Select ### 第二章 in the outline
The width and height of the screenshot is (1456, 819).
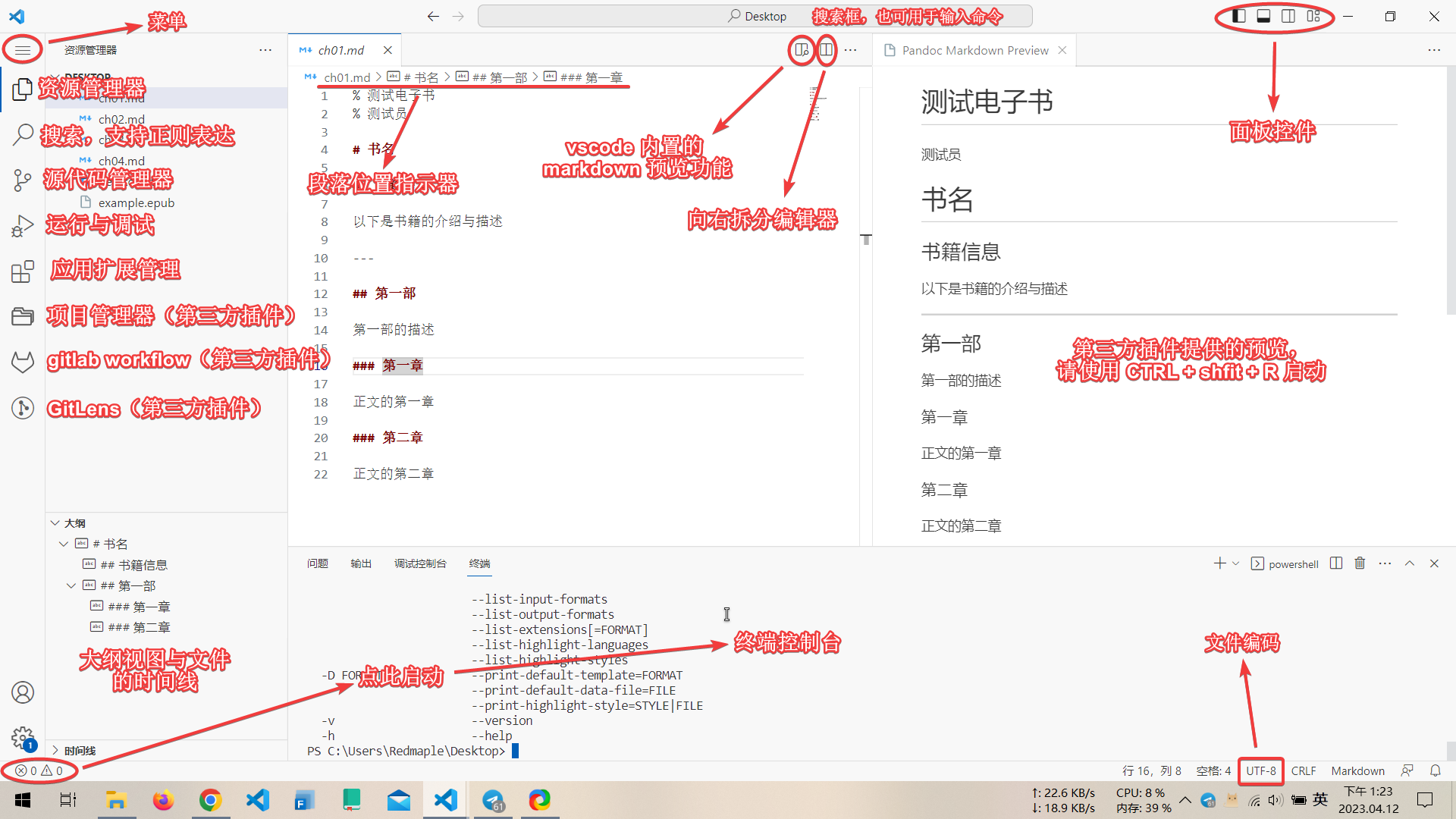(x=139, y=627)
